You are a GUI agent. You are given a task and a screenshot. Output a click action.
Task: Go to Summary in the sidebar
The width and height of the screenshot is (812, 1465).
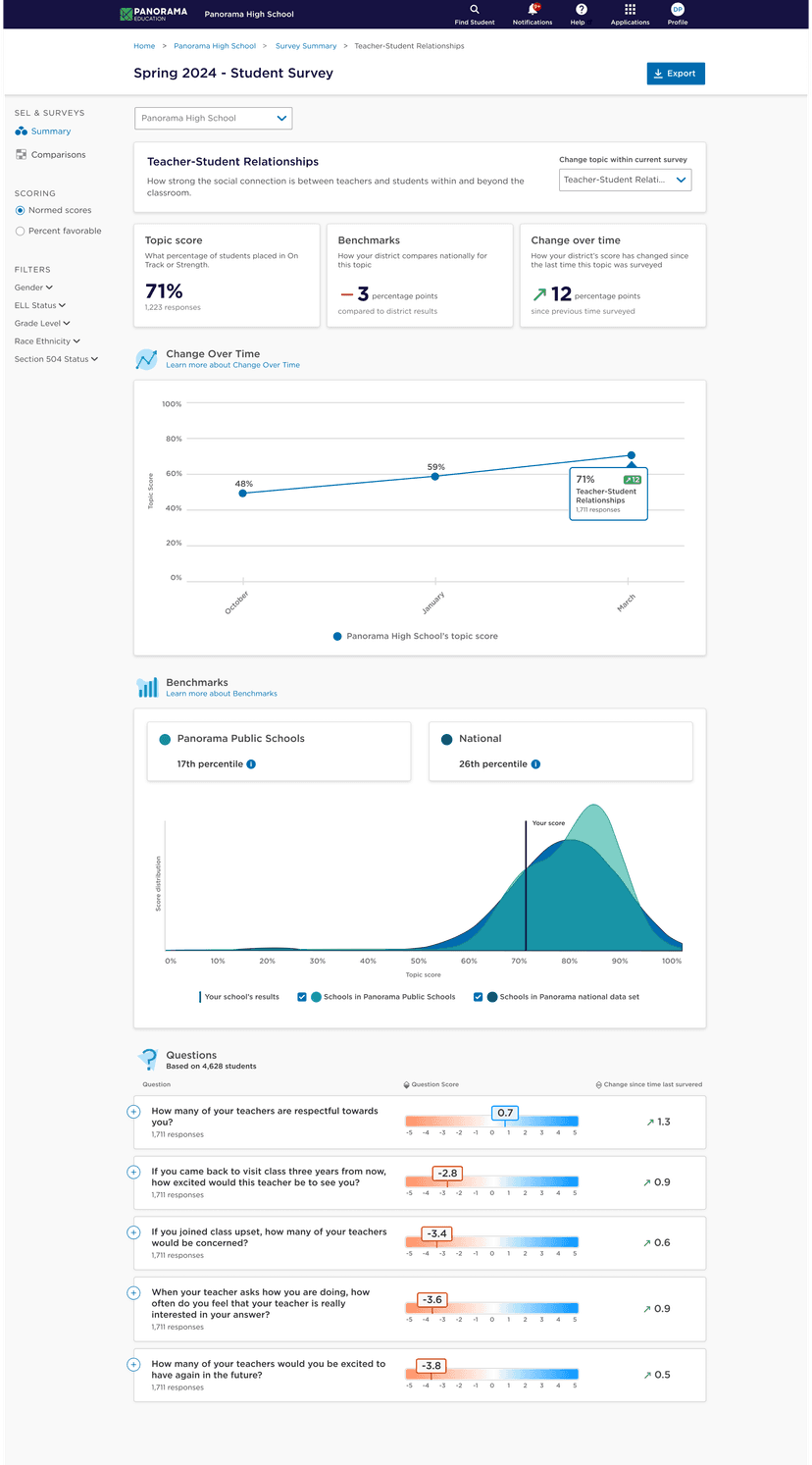50,131
